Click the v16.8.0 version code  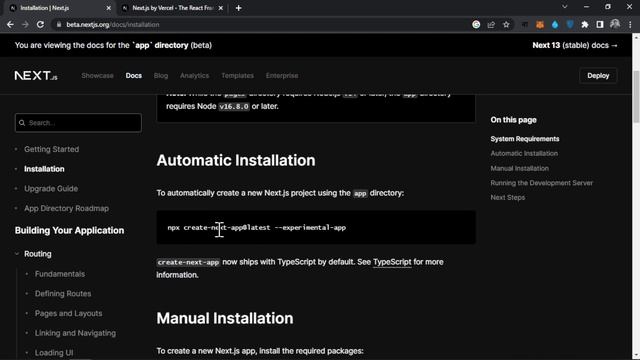point(234,107)
